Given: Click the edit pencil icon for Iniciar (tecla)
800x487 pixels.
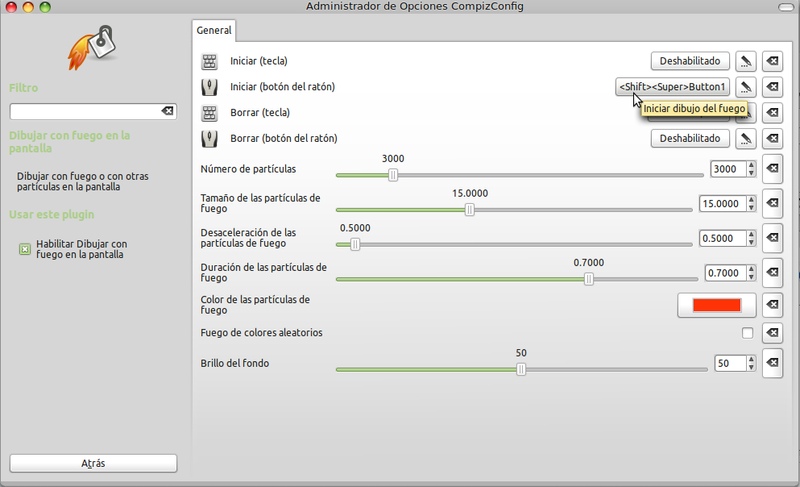Looking at the screenshot, I should pos(746,62).
